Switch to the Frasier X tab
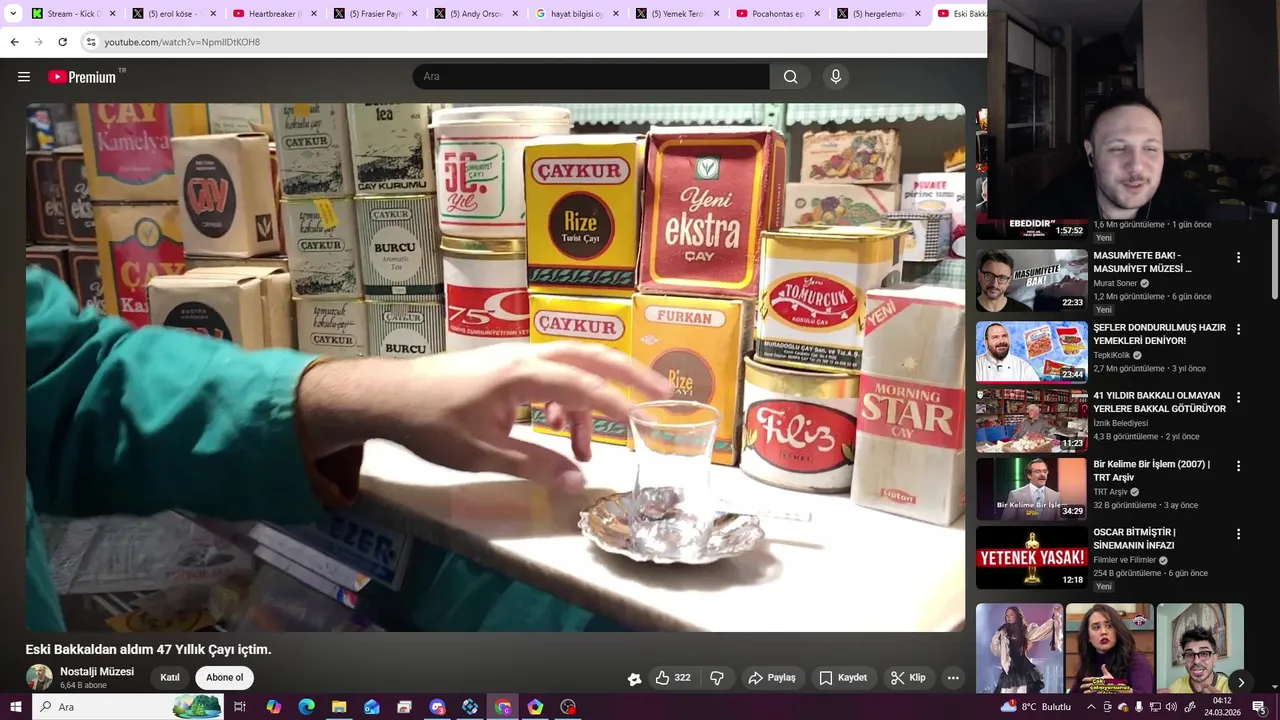 coord(376,14)
